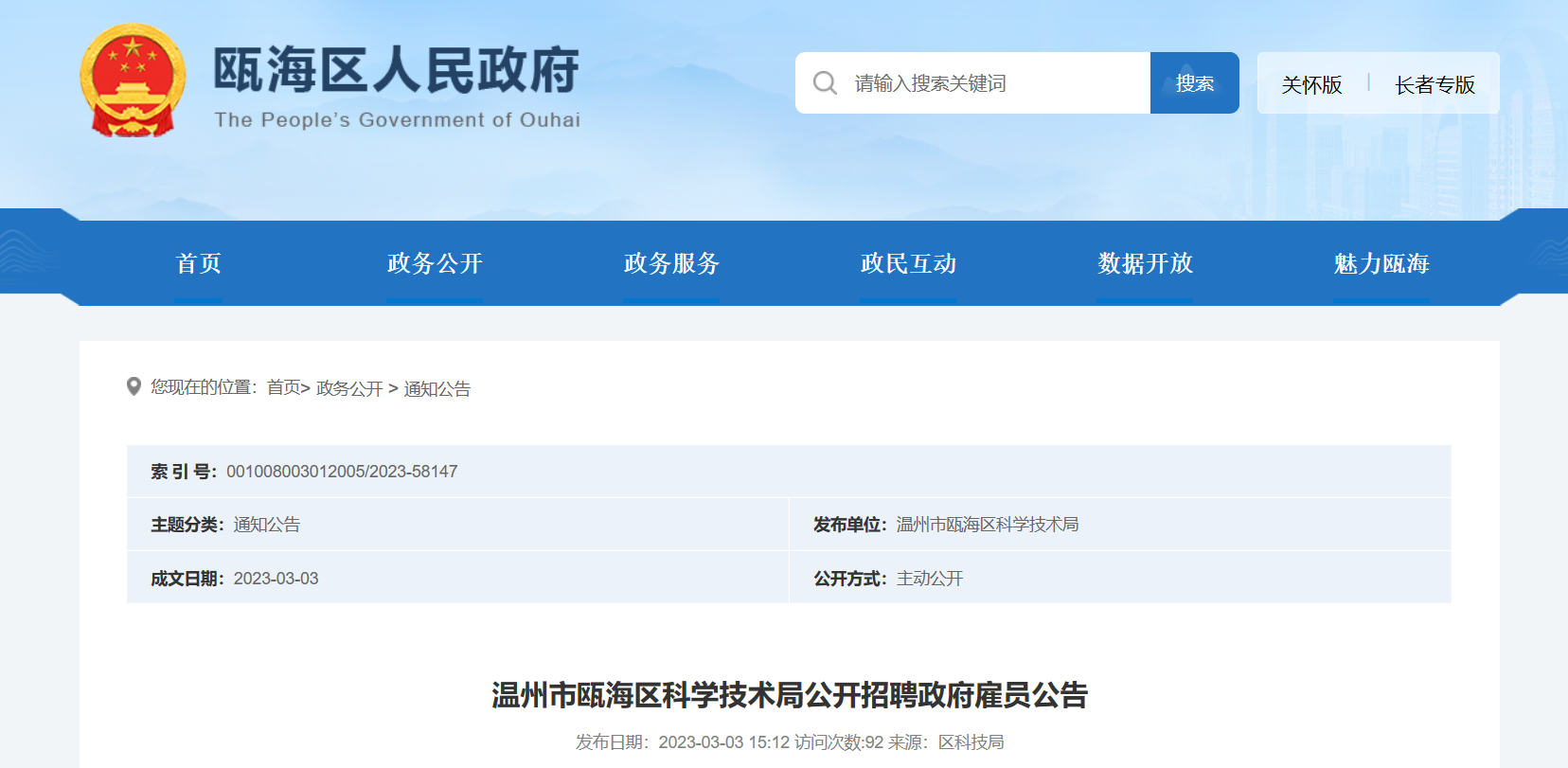Click the publisher 温州市瓯海区科学技术局 text
The width and height of the screenshot is (1568, 768).
987,525
